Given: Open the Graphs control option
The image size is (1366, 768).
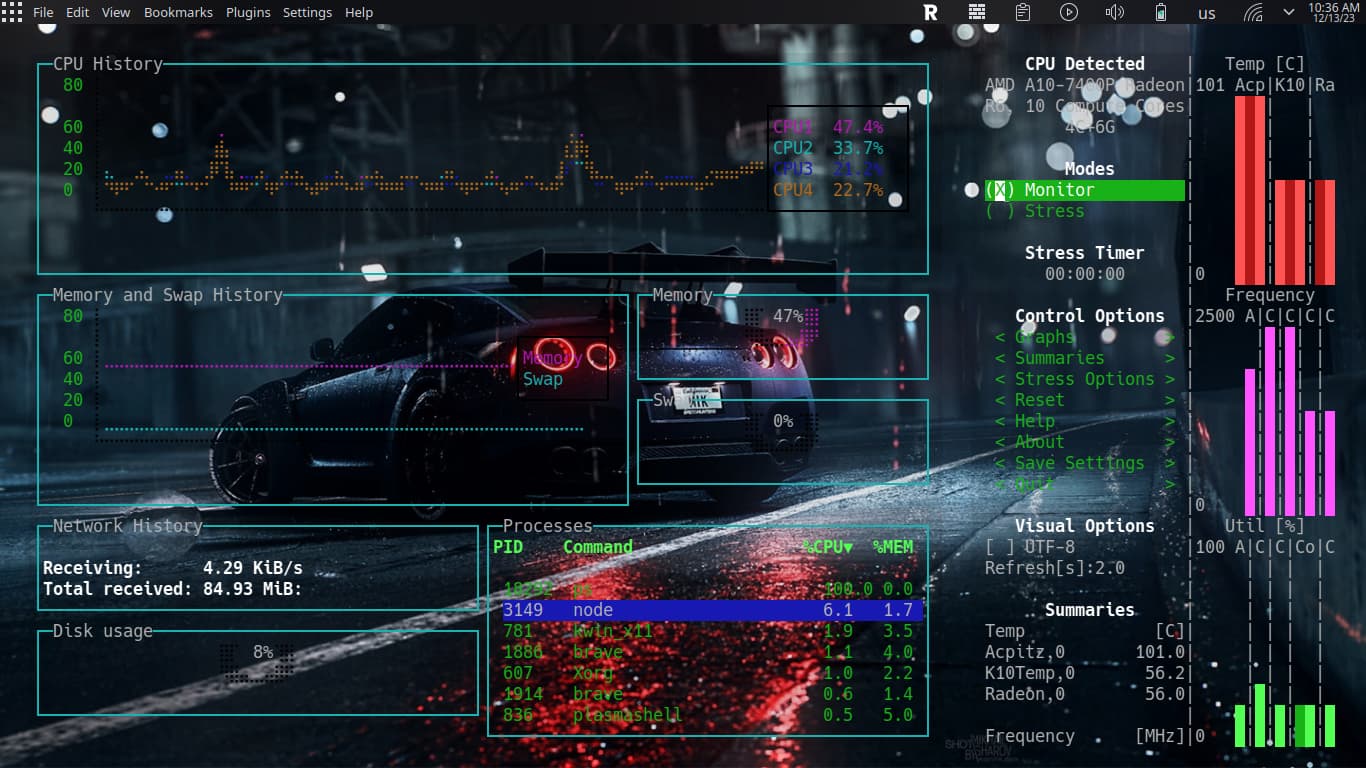Looking at the screenshot, I should (x=1085, y=337).
